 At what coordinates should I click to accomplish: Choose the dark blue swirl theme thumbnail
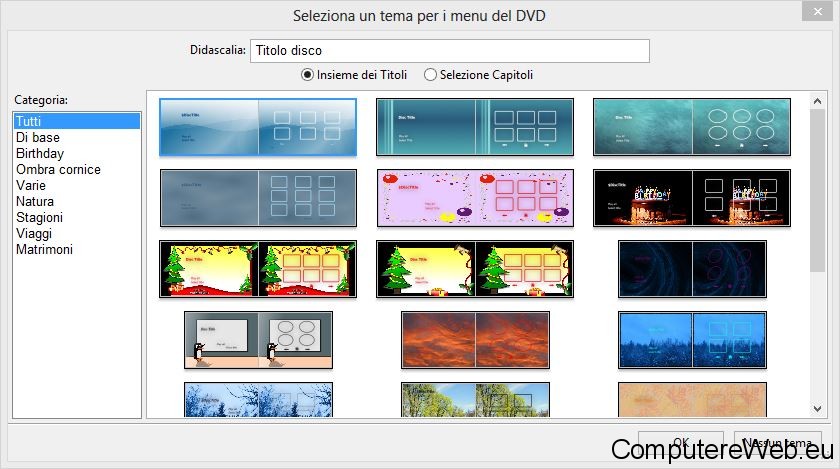click(x=692, y=269)
